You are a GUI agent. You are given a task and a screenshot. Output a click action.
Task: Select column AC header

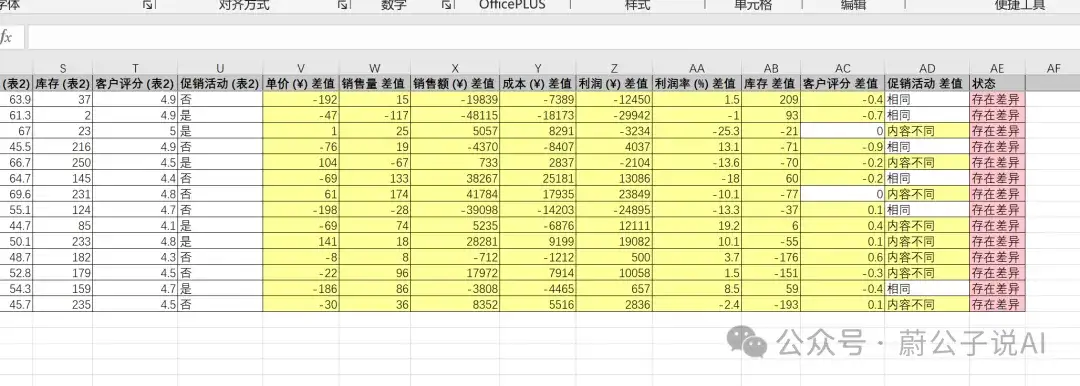[843, 68]
